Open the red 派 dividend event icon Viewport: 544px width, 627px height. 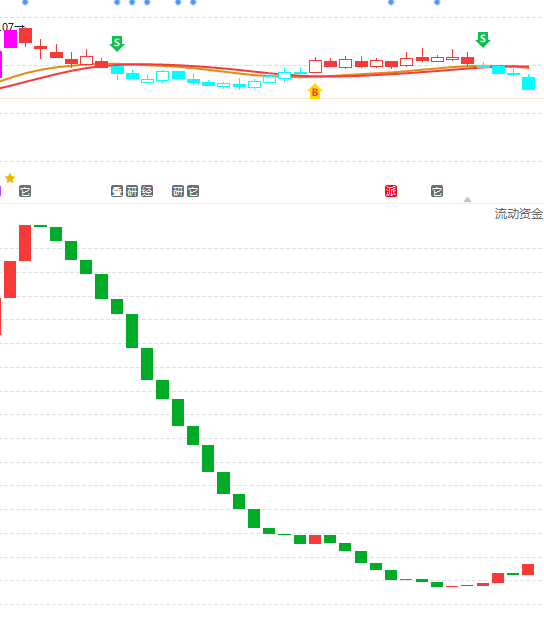click(391, 191)
